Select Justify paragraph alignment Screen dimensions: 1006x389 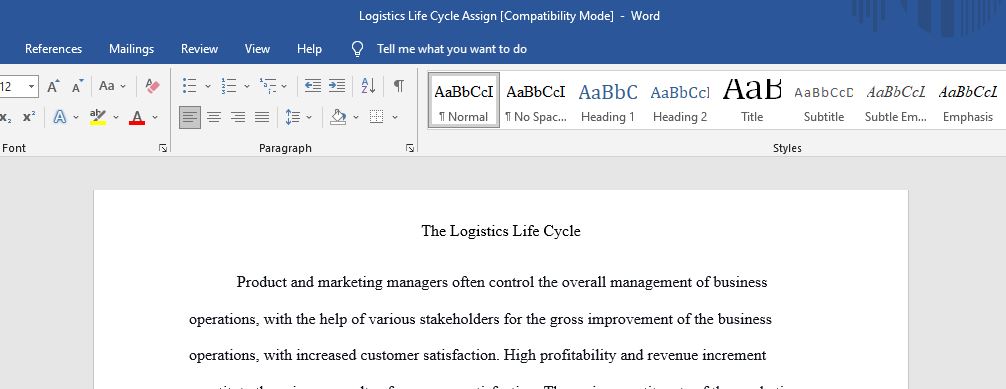262,117
